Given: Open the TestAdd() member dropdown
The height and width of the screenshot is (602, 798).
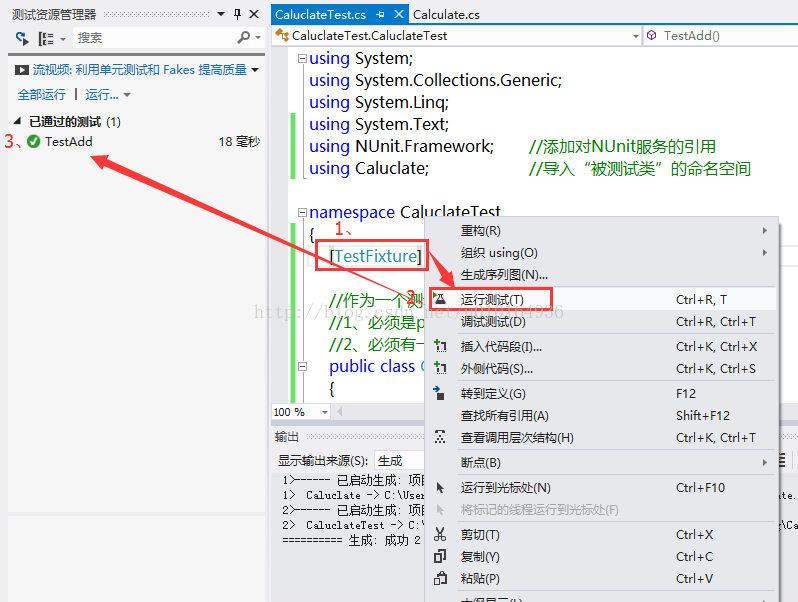Looking at the screenshot, I should (720, 36).
